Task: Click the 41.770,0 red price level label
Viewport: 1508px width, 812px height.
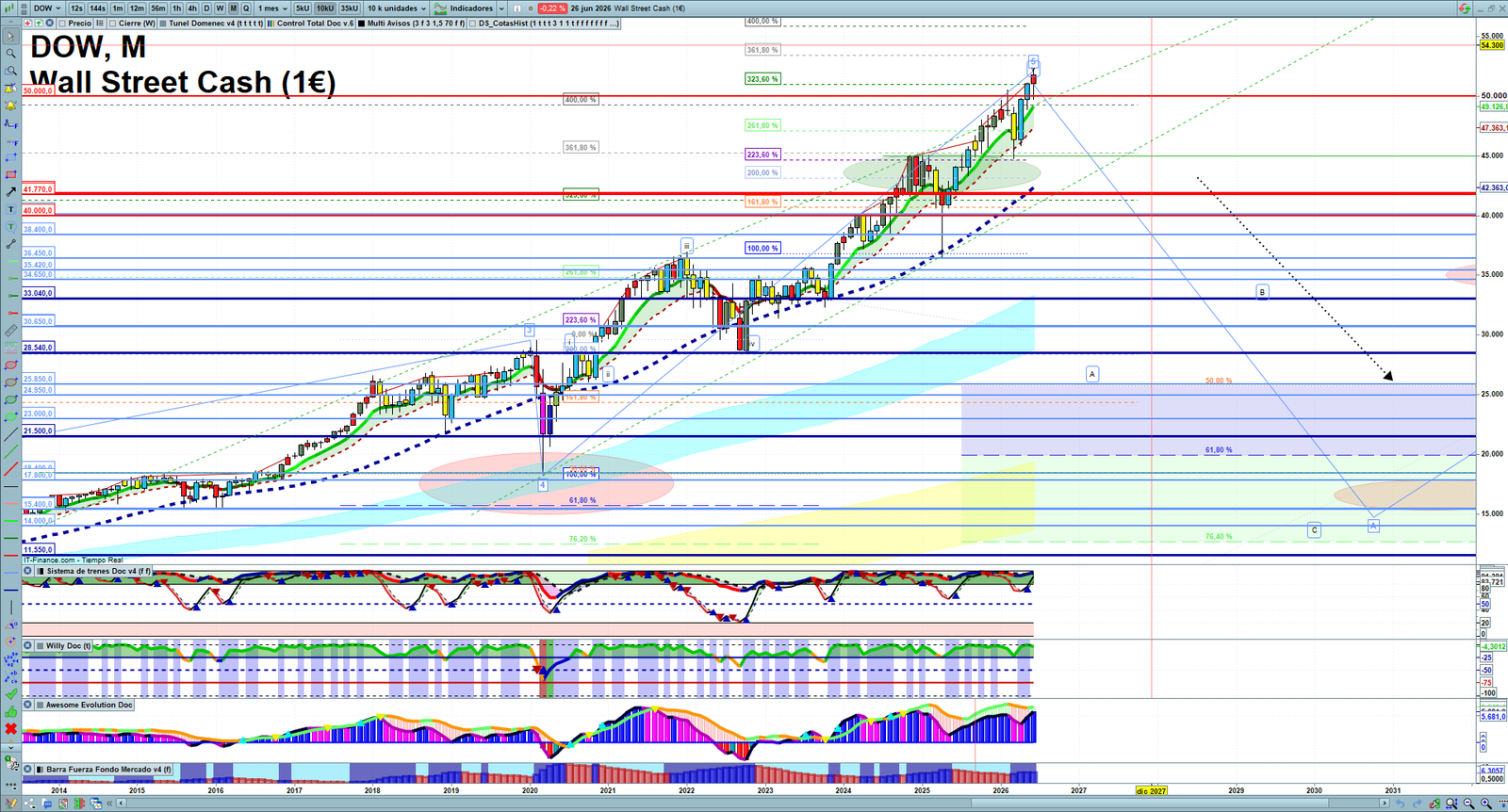Action: [x=39, y=189]
